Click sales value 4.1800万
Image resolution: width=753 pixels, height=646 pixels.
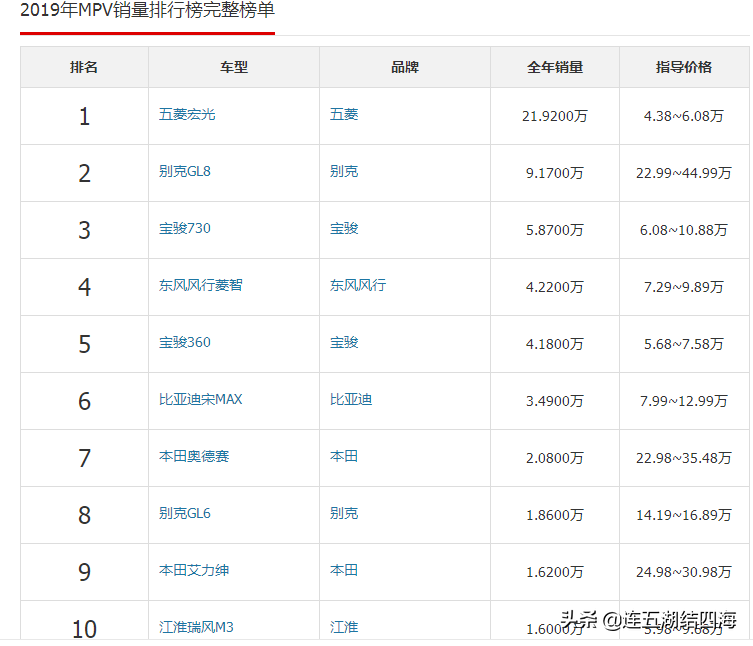coord(555,344)
